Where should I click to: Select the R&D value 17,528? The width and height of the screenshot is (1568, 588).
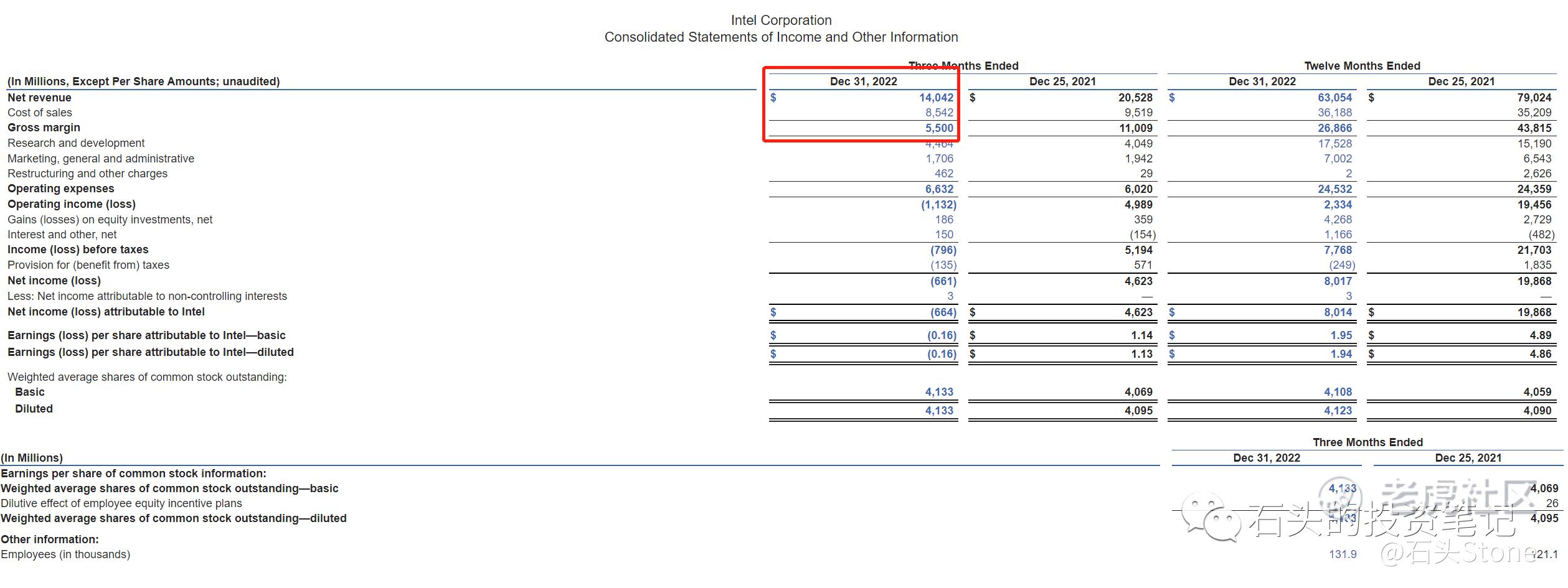coord(1334,144)
